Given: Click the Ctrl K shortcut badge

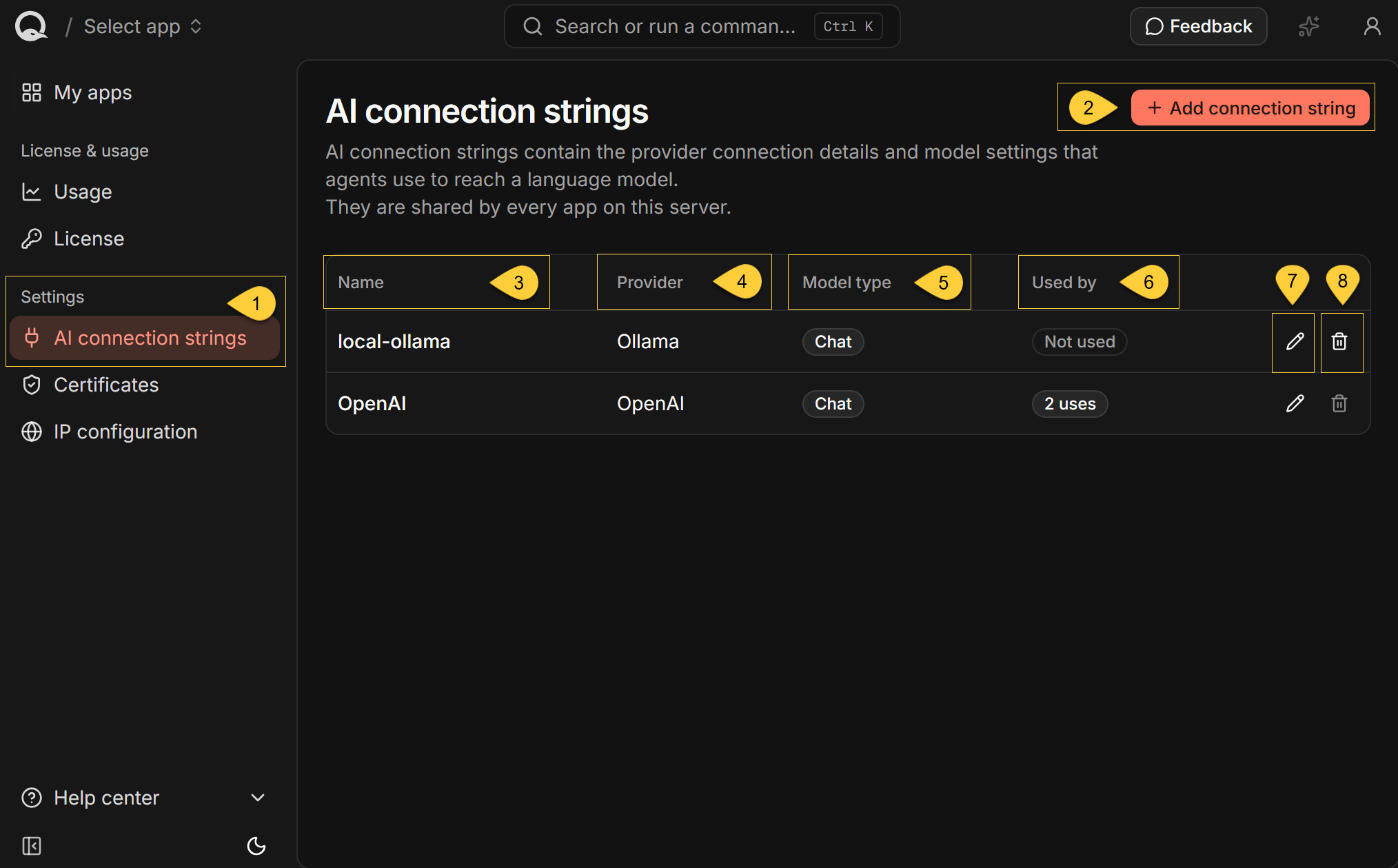Looking at the screenshot, I should (848, 26).
